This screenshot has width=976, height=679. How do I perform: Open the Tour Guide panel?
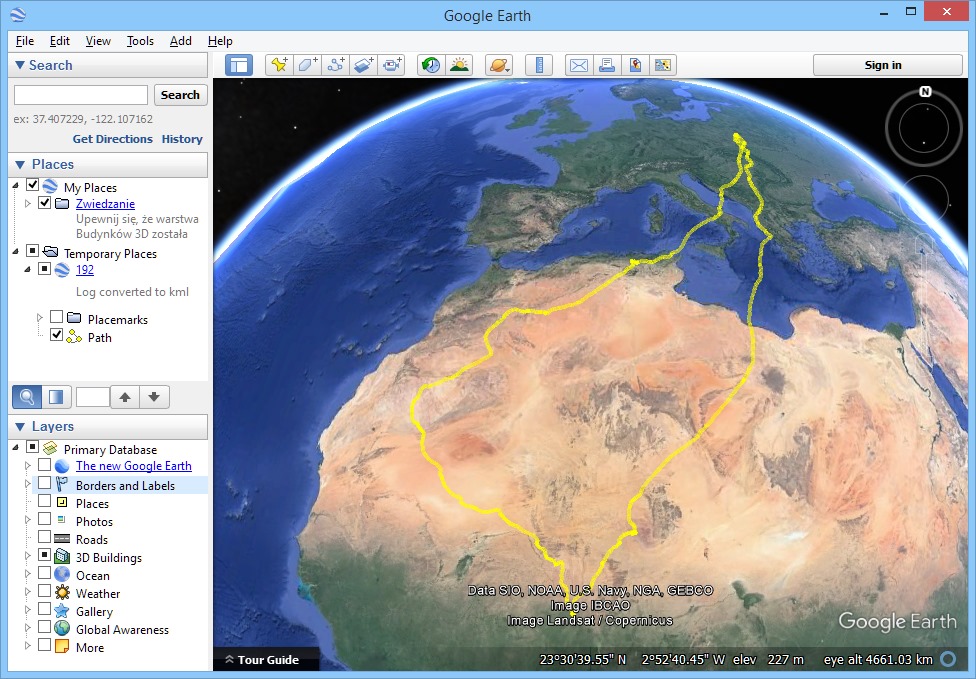pyautogui.click(x=263, y=660)
